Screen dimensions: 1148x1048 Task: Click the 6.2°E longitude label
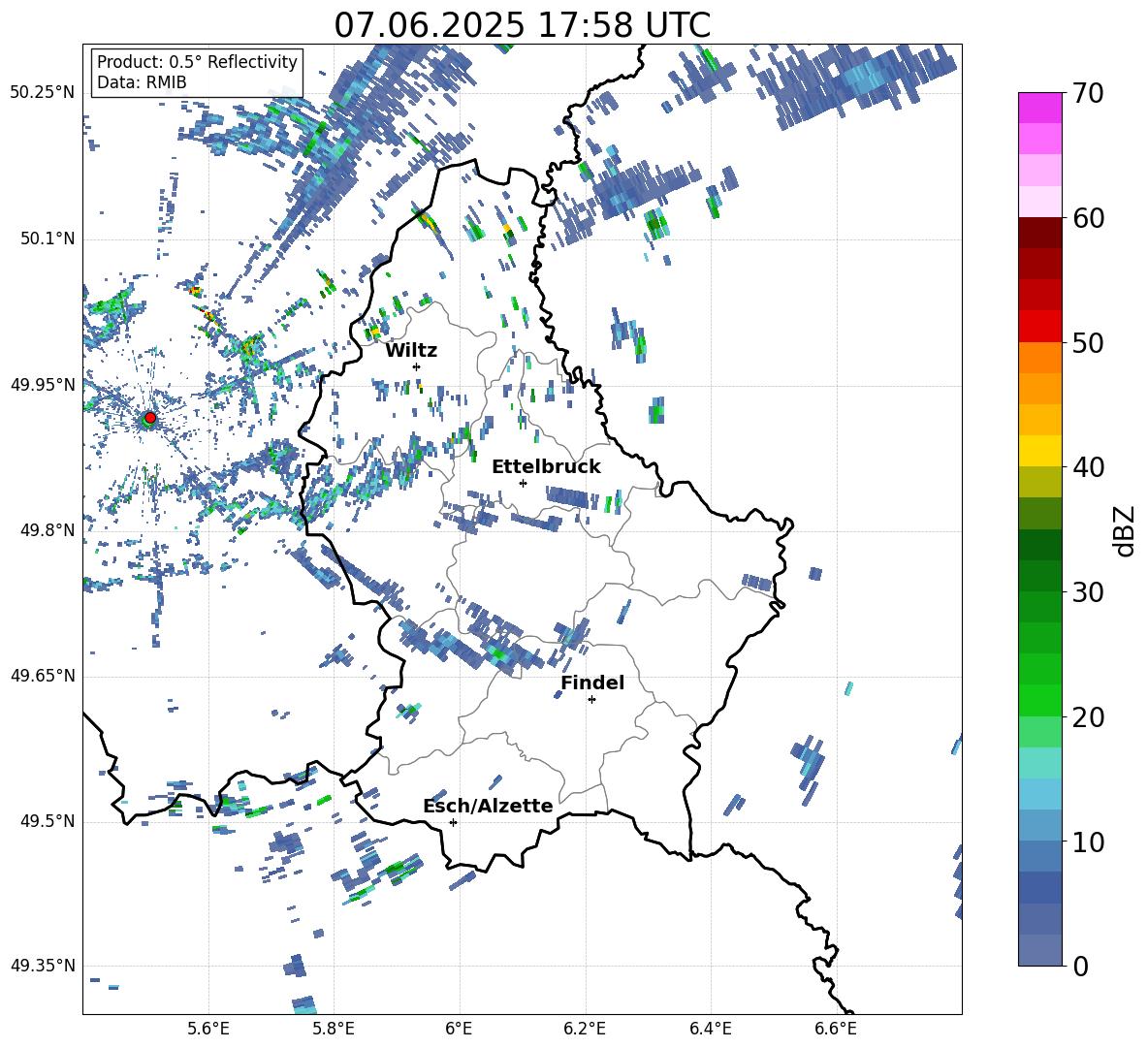[585, 1029]
